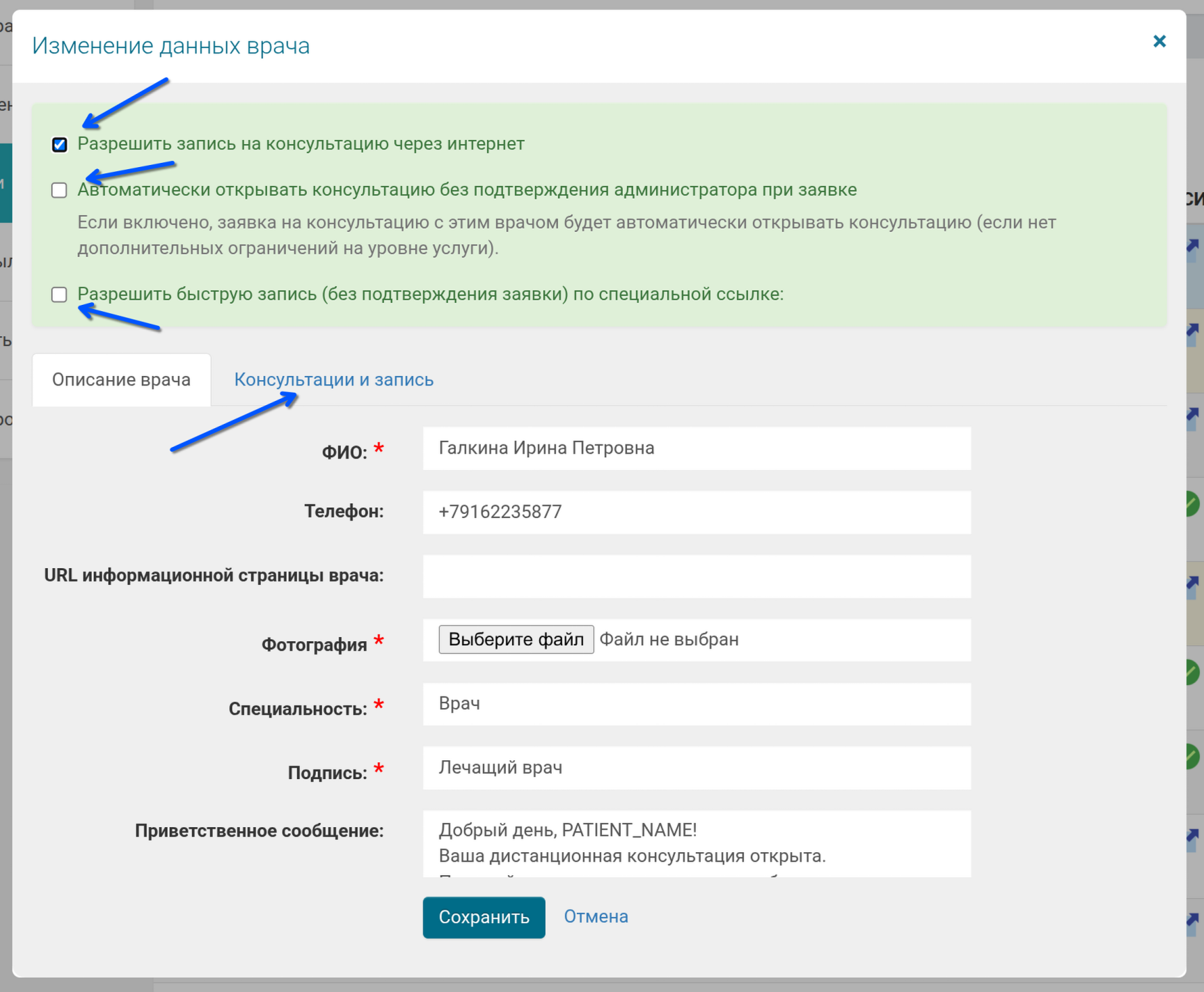Screen dimensions: 1204x992
Task: Uncheck allow internet consultation booking checkbox
Action: pos(60,144)
